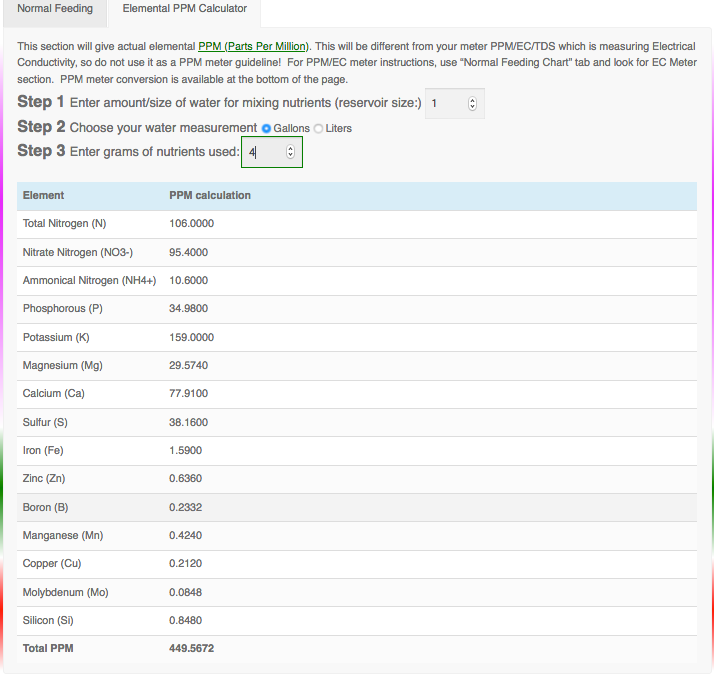
Task: Click the Nitrate Nitrogen value 95.4000
Action: click(189, 252)
